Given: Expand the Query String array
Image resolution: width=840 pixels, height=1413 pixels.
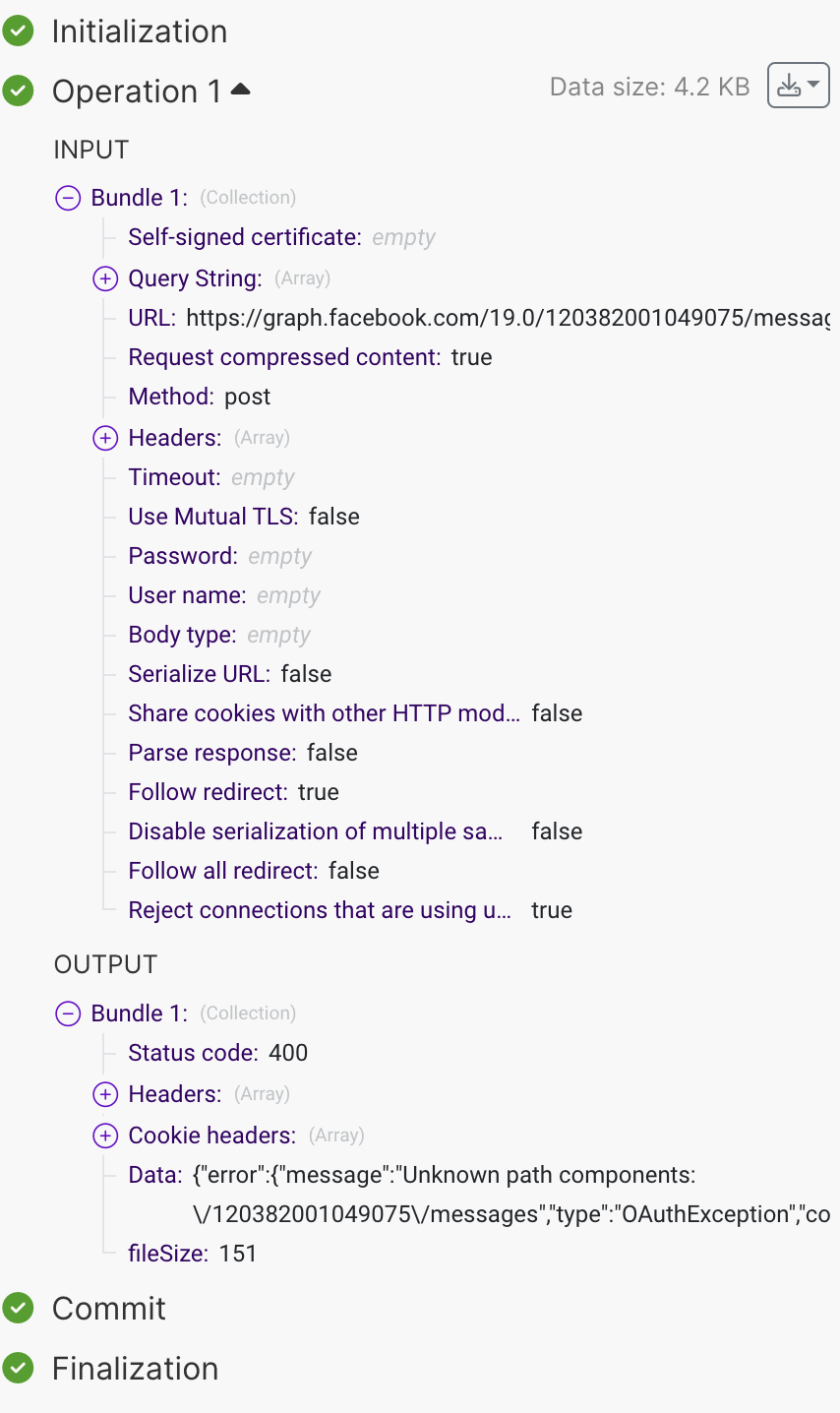Looking at the screenshot, I should (105, 278).
